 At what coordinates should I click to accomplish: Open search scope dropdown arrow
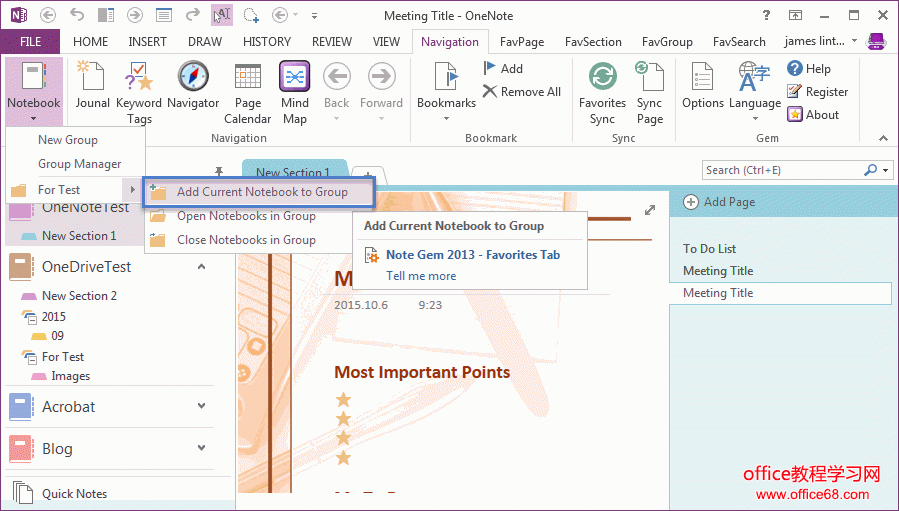(x=886, y=170)
